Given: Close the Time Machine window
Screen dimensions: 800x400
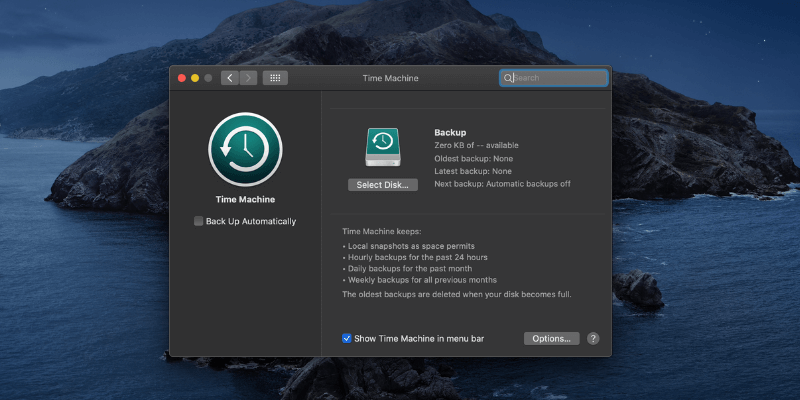Looking at the screenshot, I should click(182, 78).
